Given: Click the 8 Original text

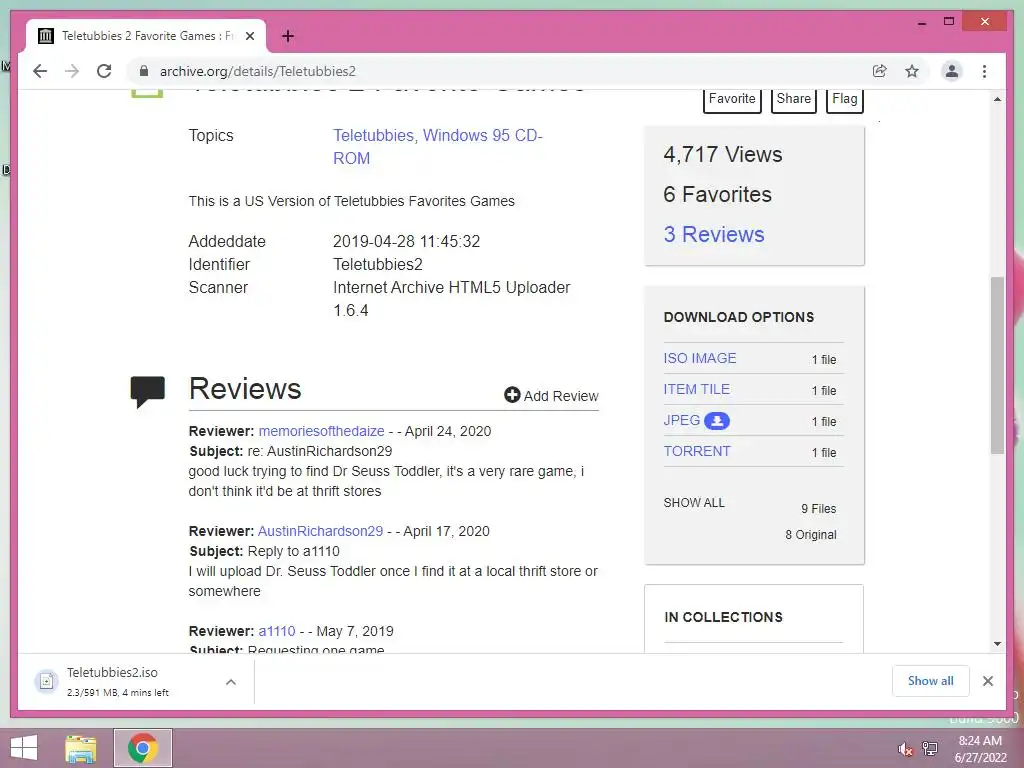Looking at the screenshot, I should tap(810, 535).
